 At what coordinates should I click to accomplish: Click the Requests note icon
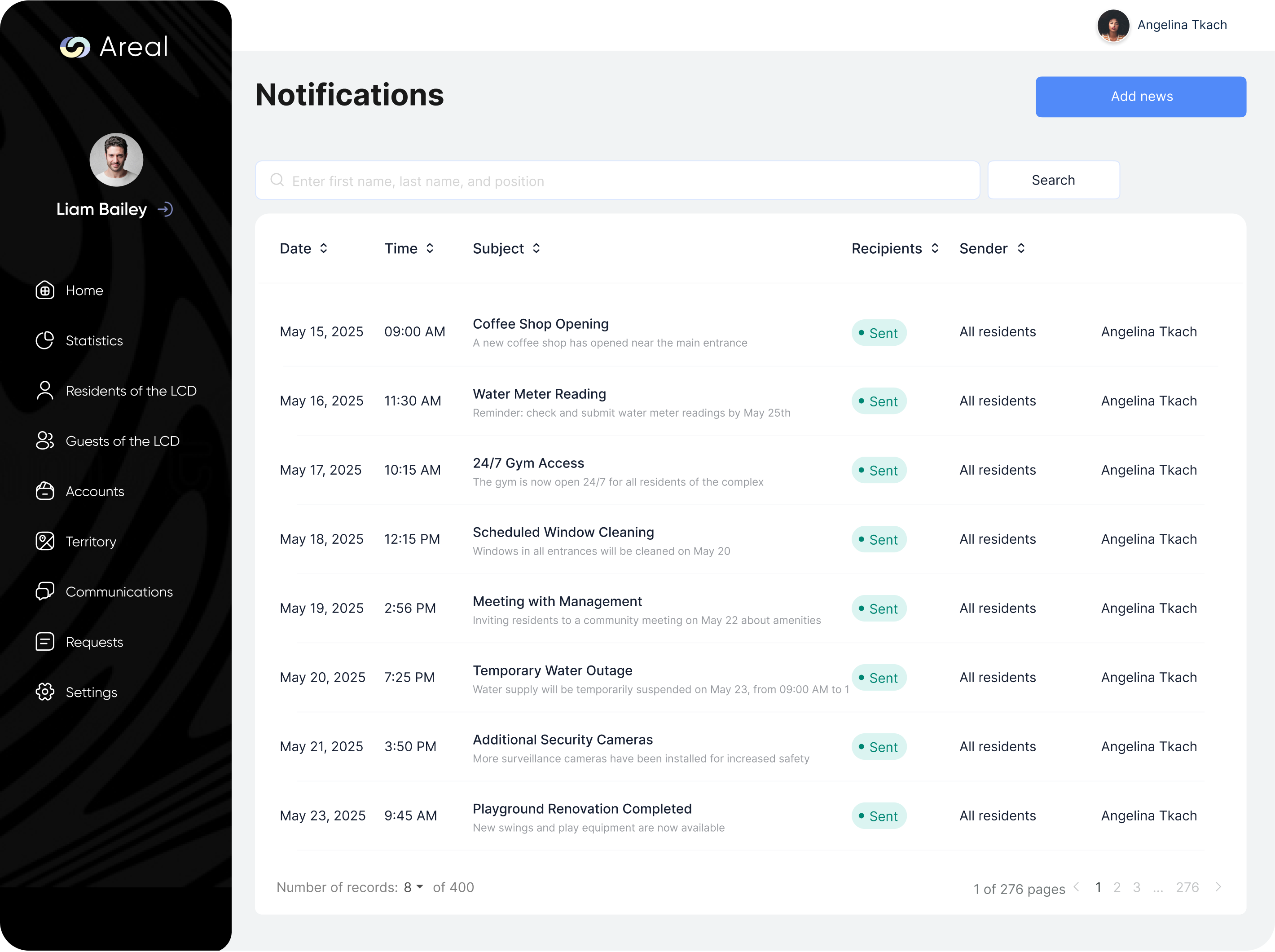[45, 641]
